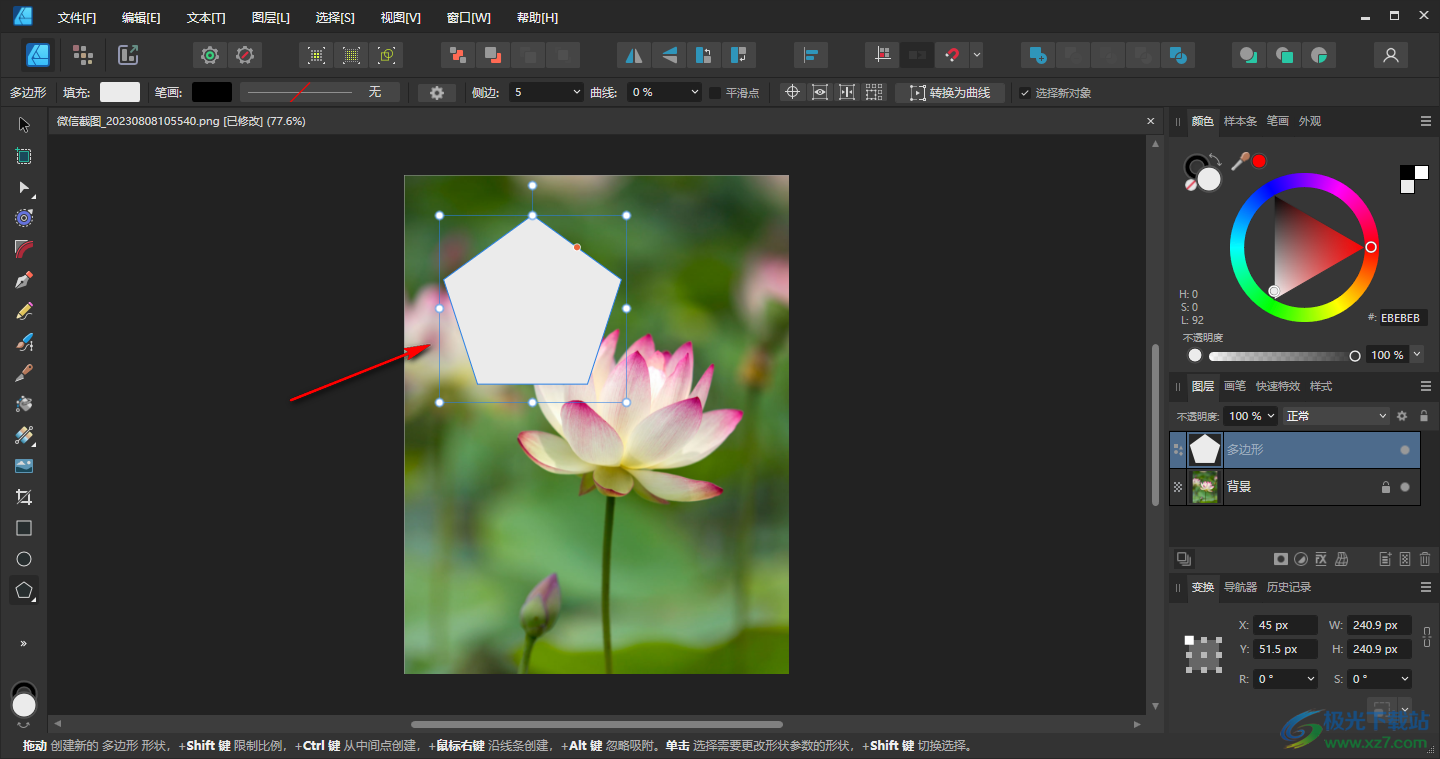Toggle the 平滑点 checkbox

[715, 92]
